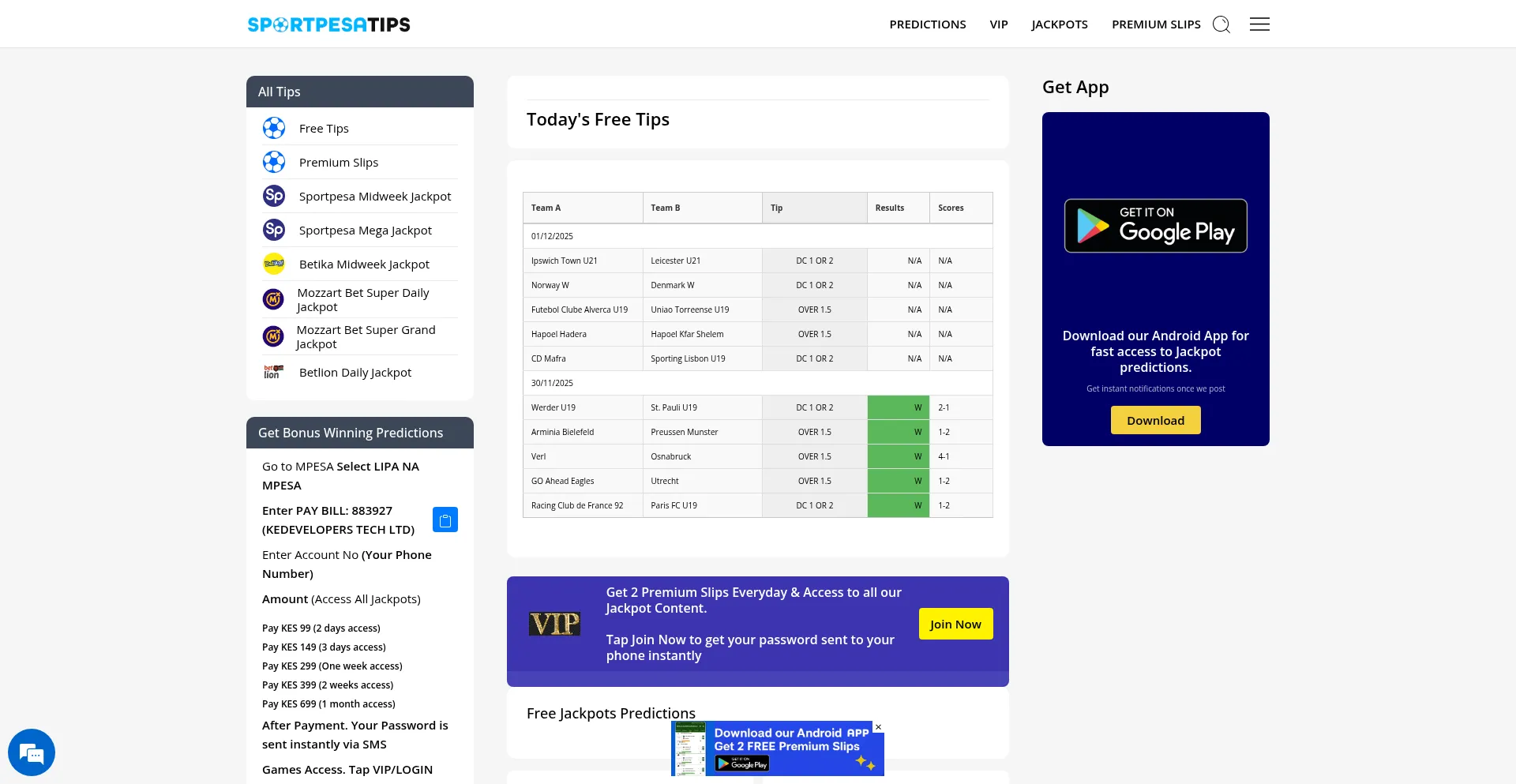Open the Predictions menu item
The height and width of the screenshot is (784, 1516).
point(927,24)
